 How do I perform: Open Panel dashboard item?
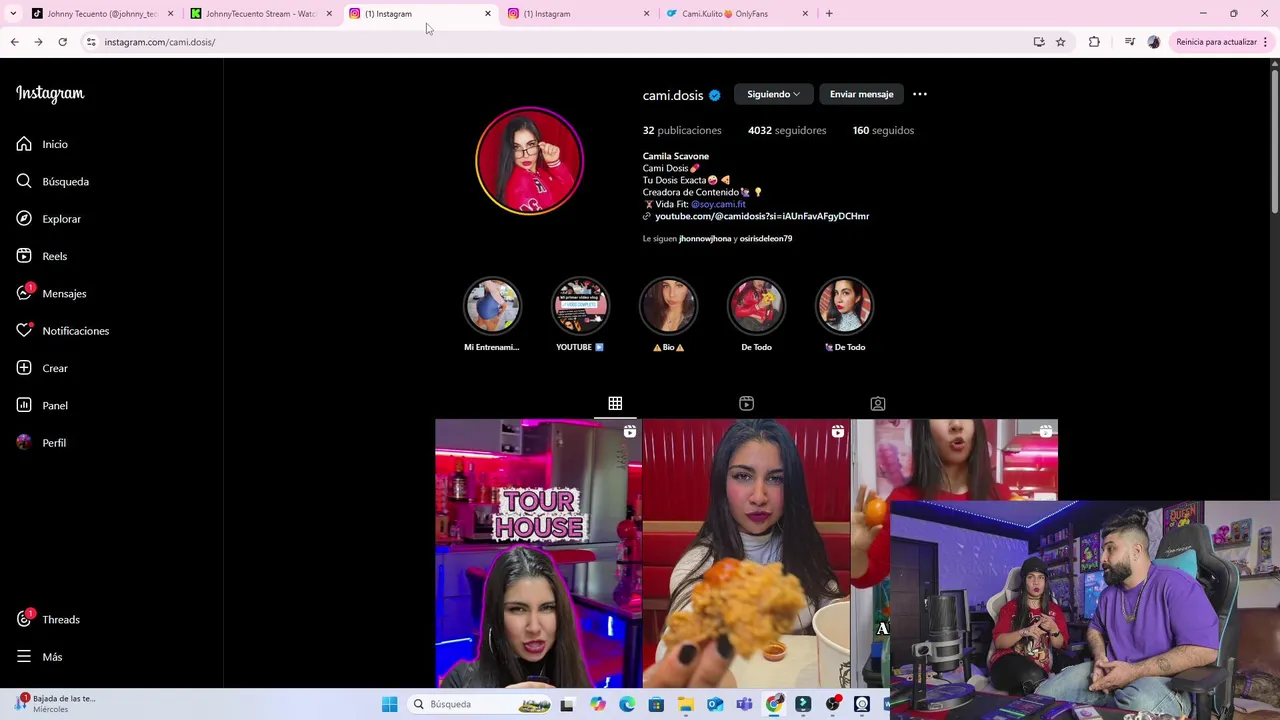pyautogui.click(x=42, y=405)
